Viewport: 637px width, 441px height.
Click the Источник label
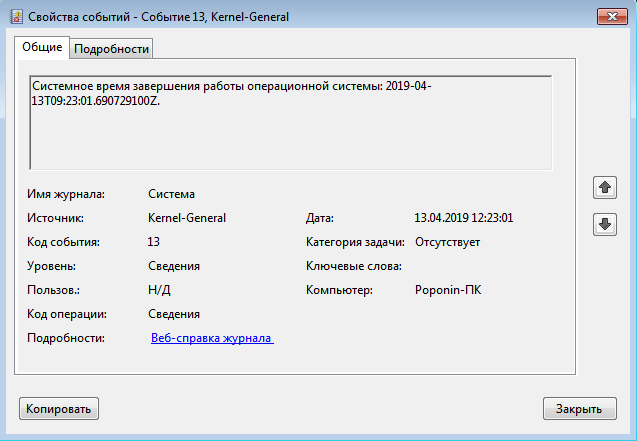click(55, 218)
